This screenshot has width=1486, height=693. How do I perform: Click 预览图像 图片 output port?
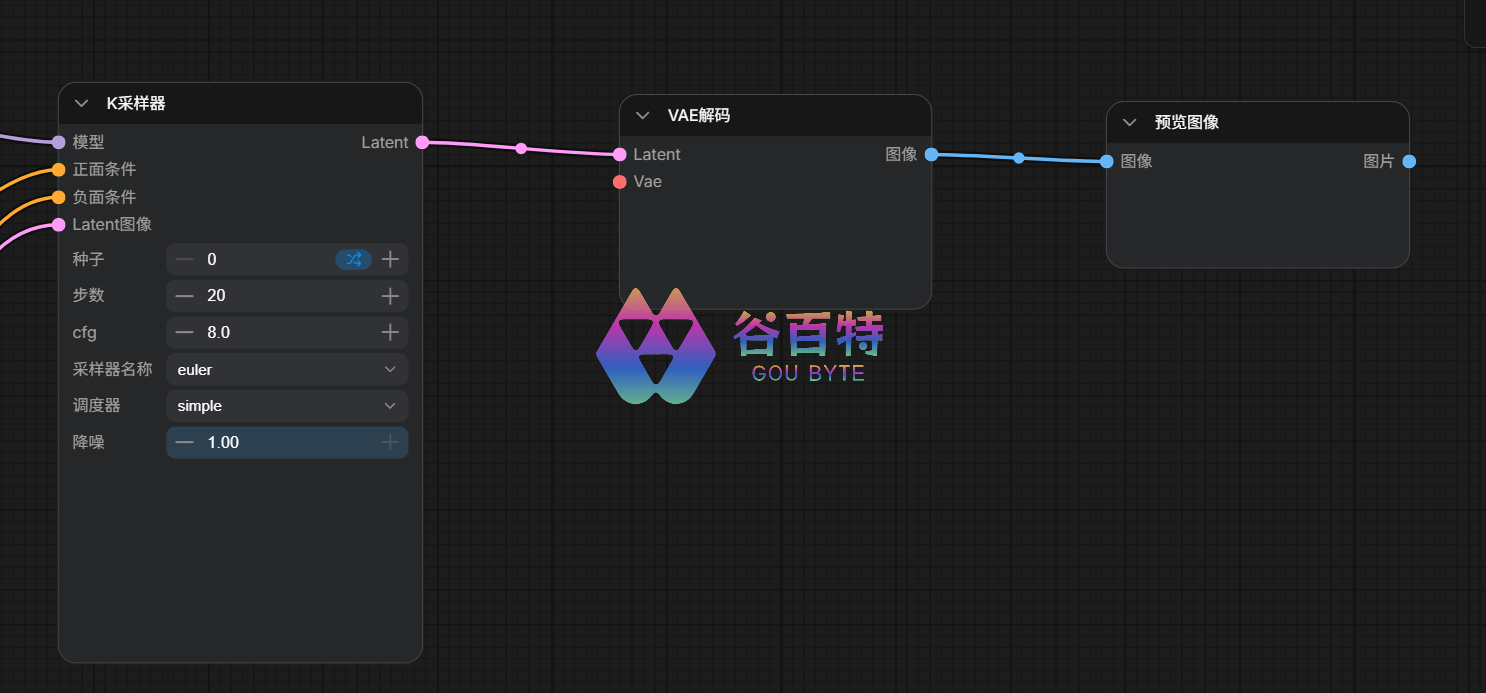pyautogui.click(x=1409, y=161)
